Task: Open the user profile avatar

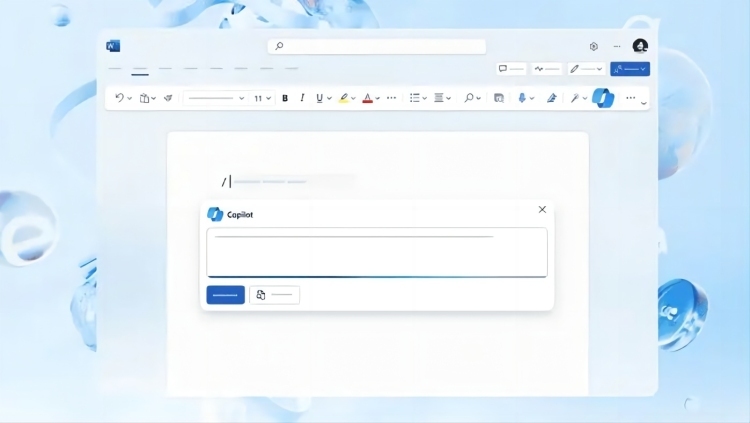Action: (x=640, y=46)
